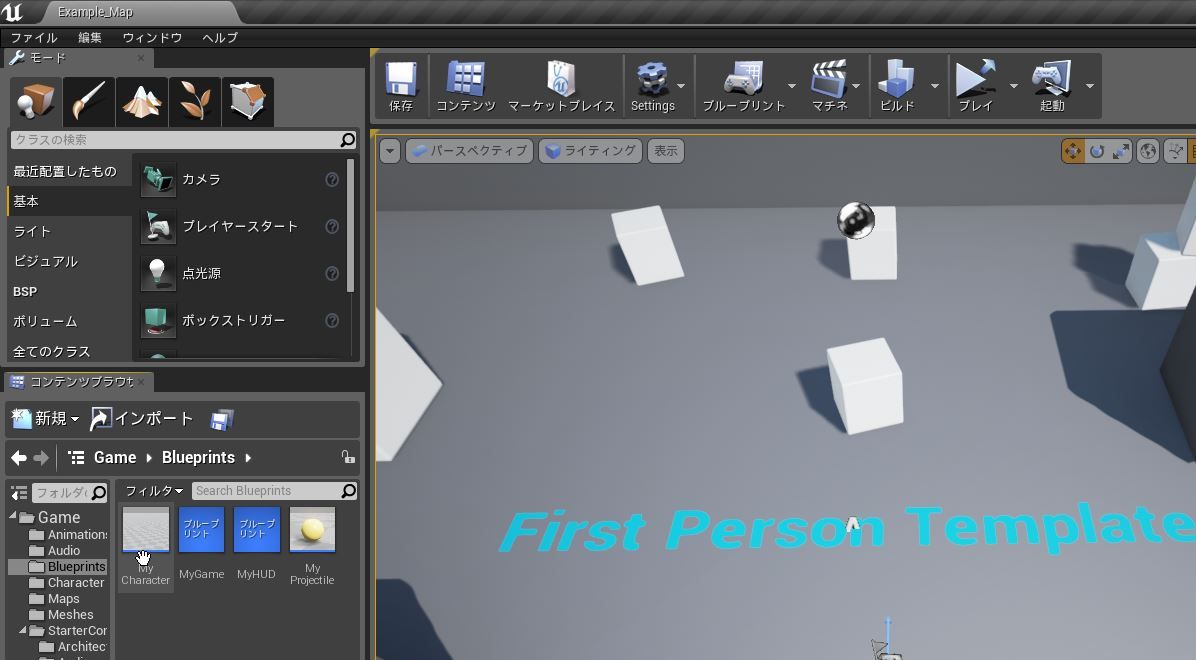1196x660 pixels.
Task: Select the Paint mode brush icon
Action: (89, 101)
